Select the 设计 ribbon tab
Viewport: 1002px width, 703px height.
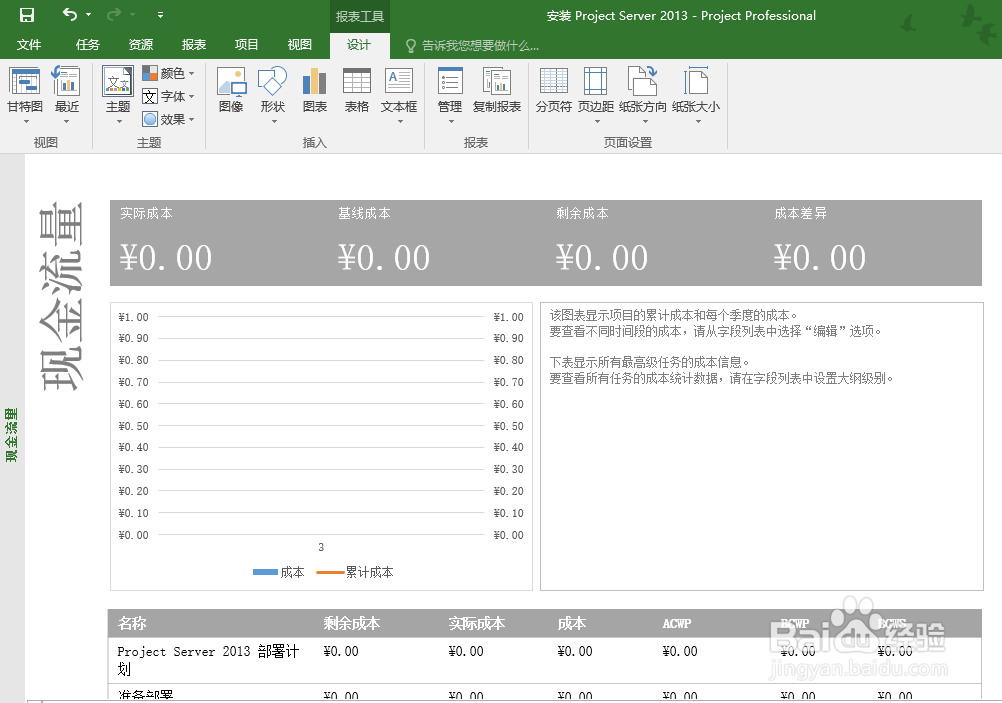pos(359,45)
